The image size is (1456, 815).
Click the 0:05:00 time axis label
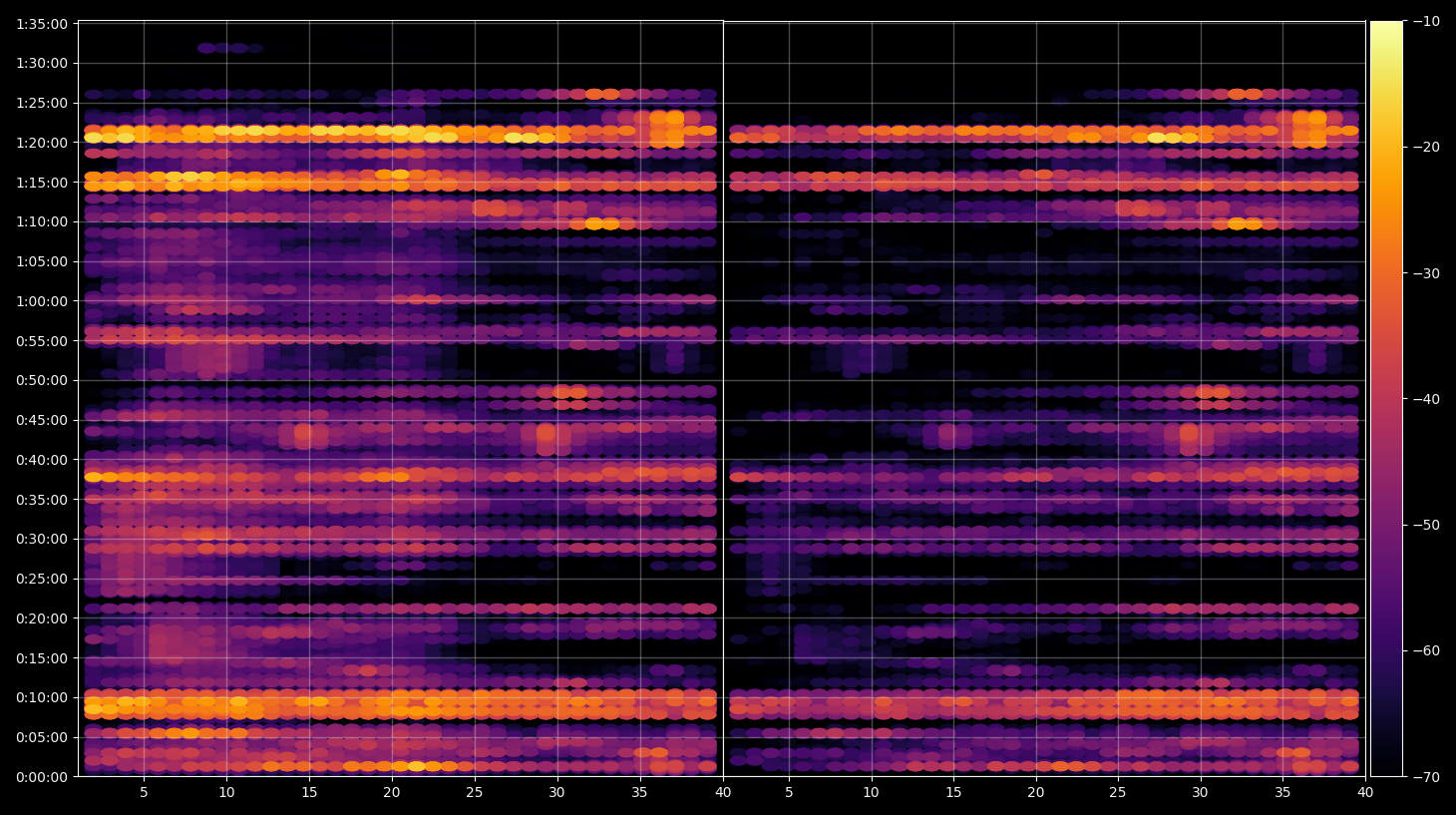42,737
